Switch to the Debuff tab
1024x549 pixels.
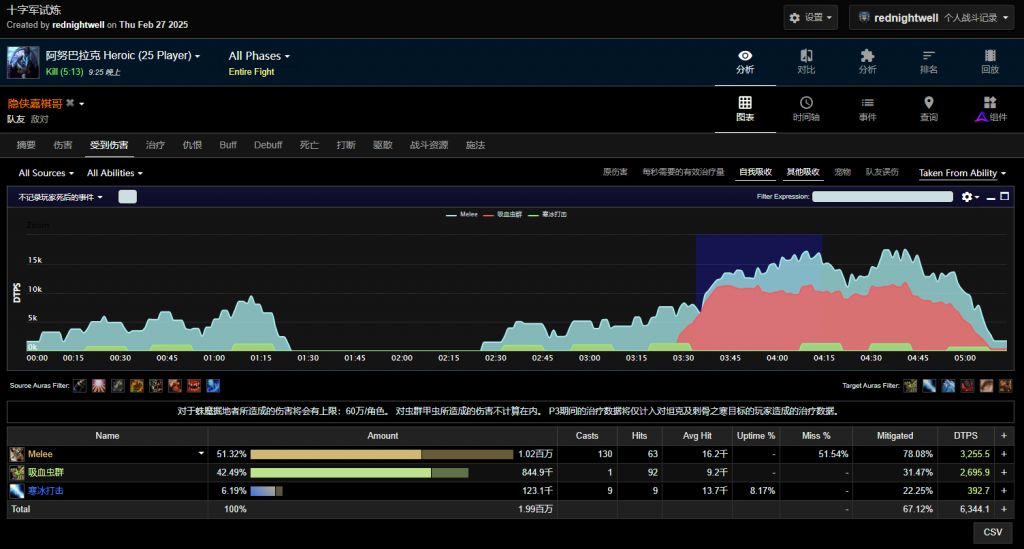(268, 145)
